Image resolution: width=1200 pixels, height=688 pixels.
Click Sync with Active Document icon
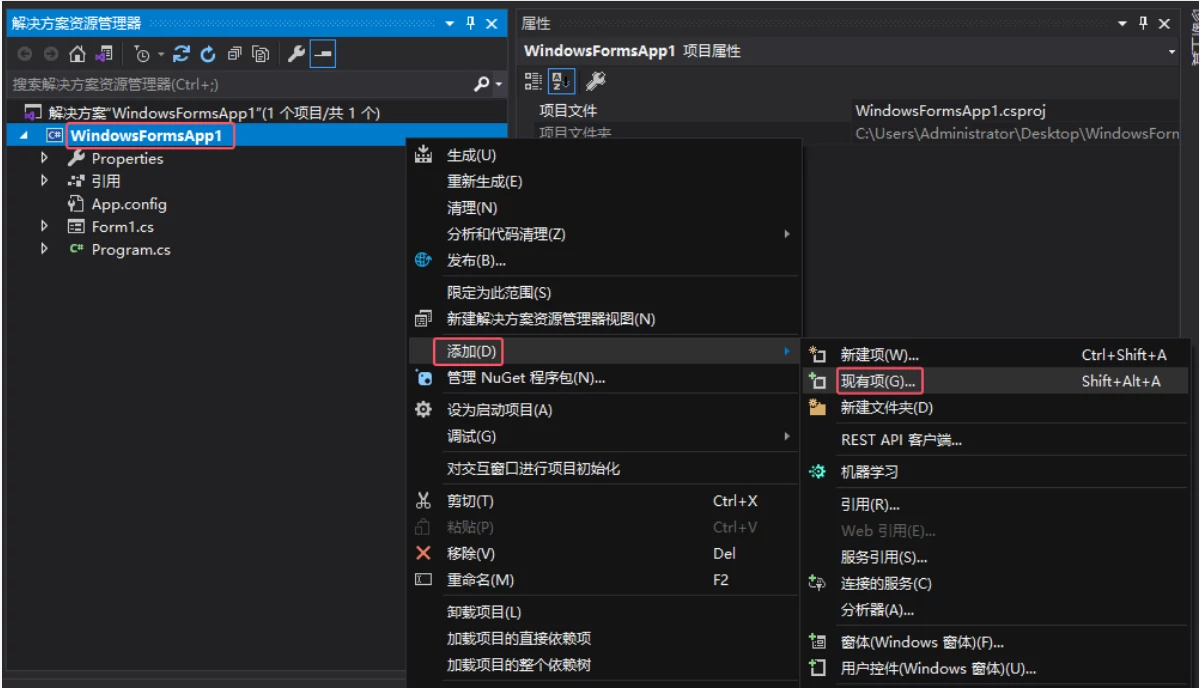pyautogui.click(x=182, y=53)
